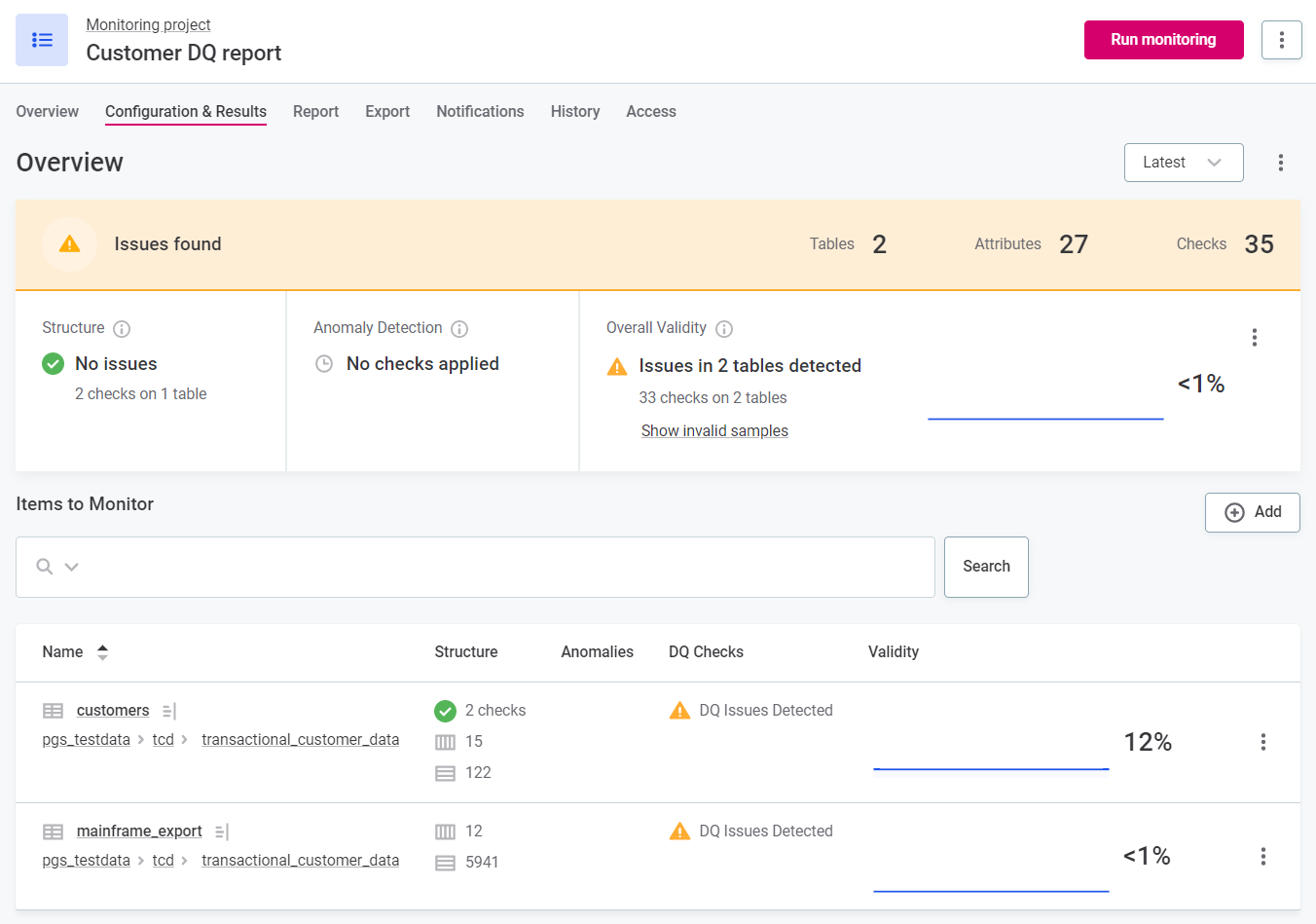Click the profile icon next to mainframe_export
1316x924 pixels.
[x=222, y=832]
